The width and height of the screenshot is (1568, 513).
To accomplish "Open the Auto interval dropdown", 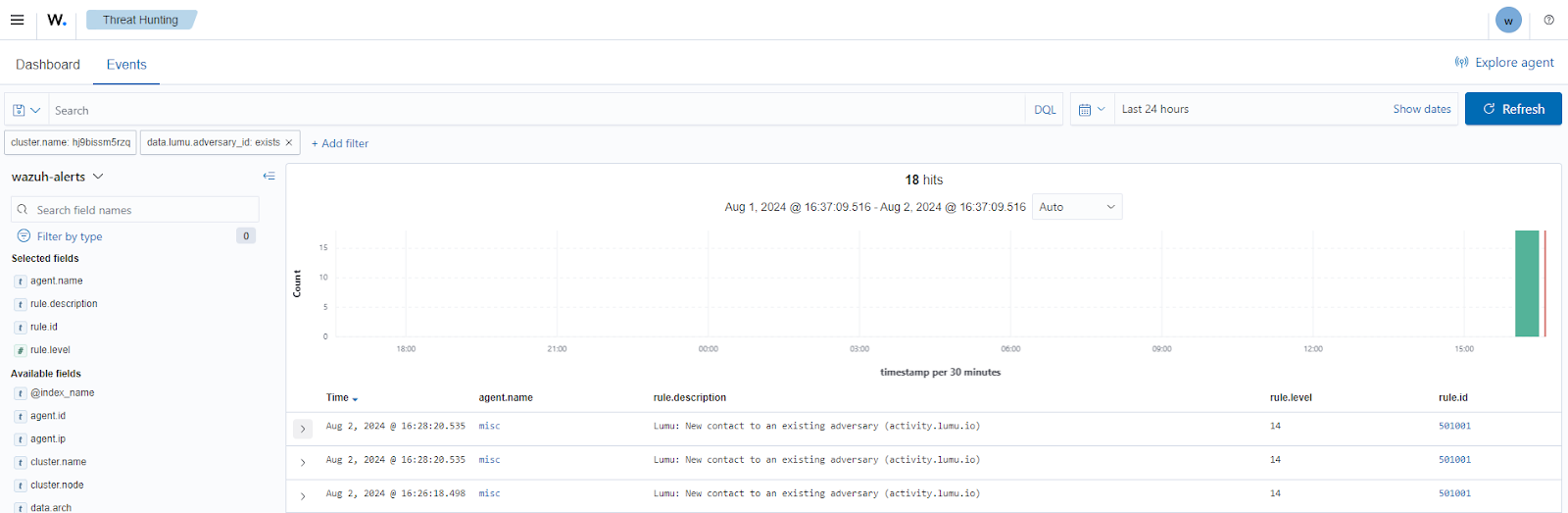I will 1076,207.
